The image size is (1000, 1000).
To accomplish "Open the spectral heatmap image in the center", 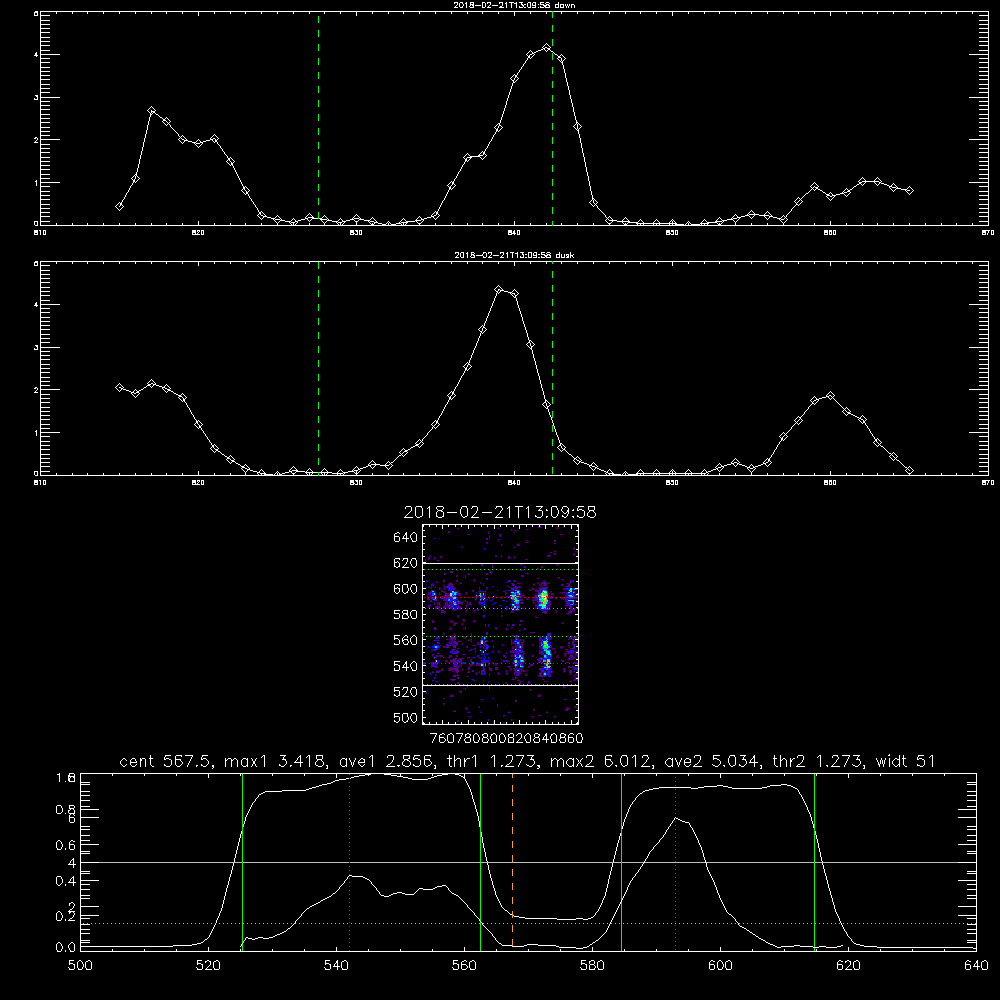I will coord(501,624).
